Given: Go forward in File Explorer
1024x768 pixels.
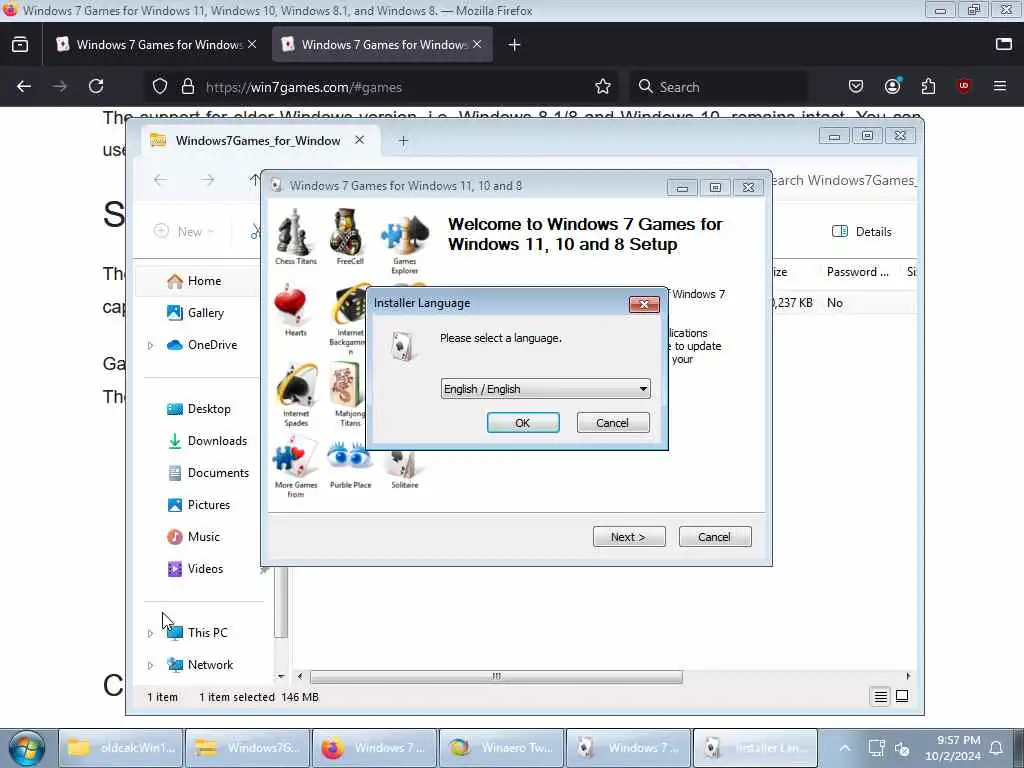Looking at the screenshot, I should (x=208, y=180).
